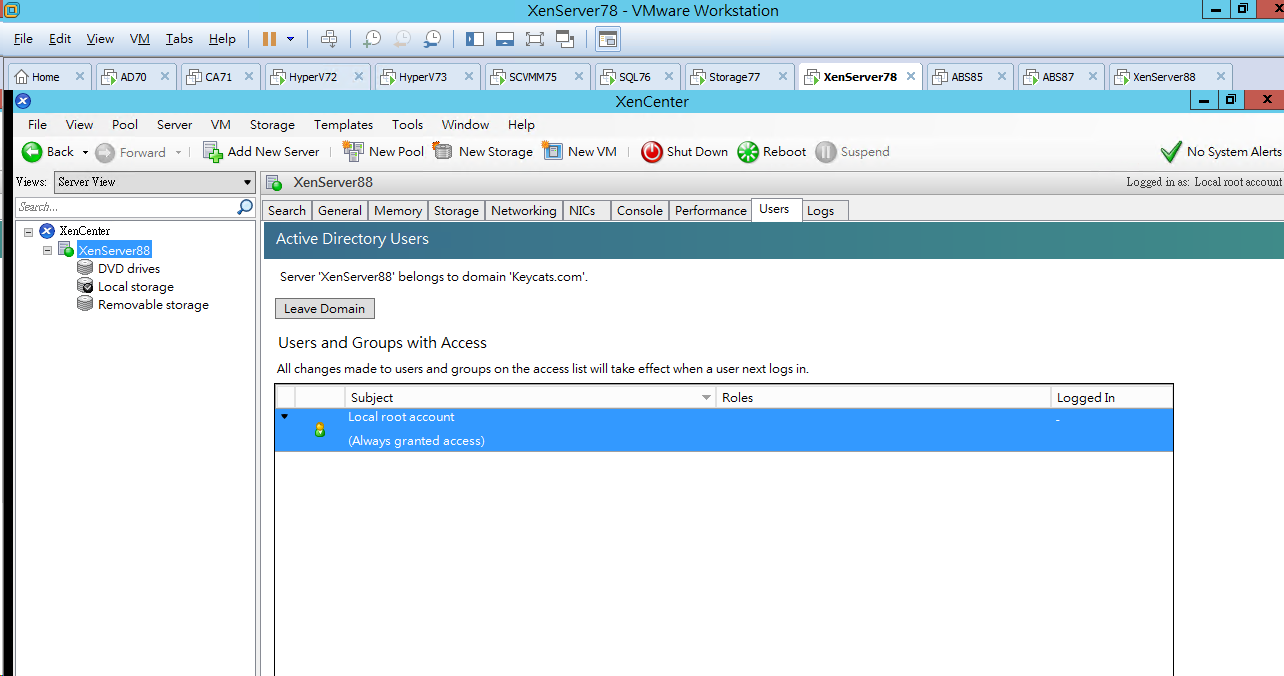
Task: Take a VM snapshot with the clock-plus icon
Action: pyautogui.click(x=371, y=39)
